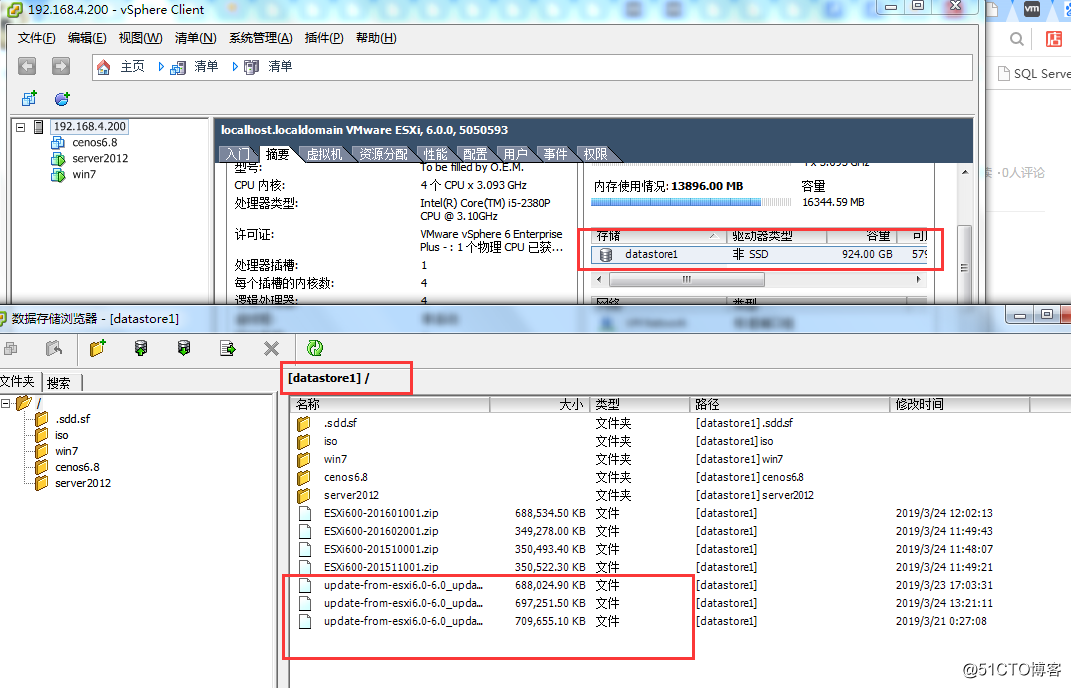Switch to the 搜索 tab in datastore browser
Viewport: 1071px width, 688px height.
click(59, 382)
